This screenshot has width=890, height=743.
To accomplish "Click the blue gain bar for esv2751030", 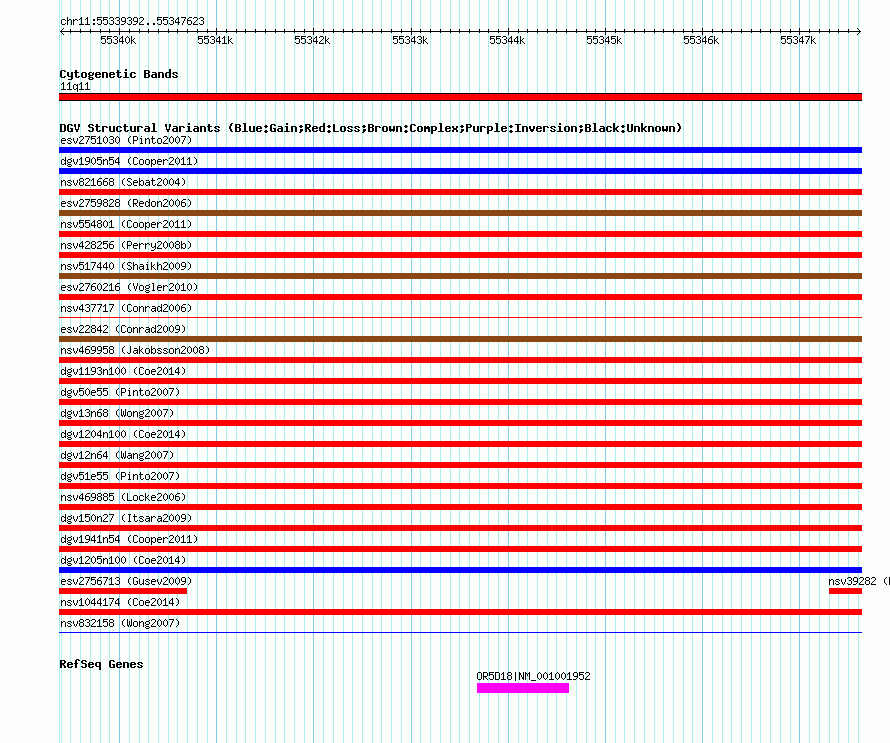I will pyautogui.click(x=460, y=150).
